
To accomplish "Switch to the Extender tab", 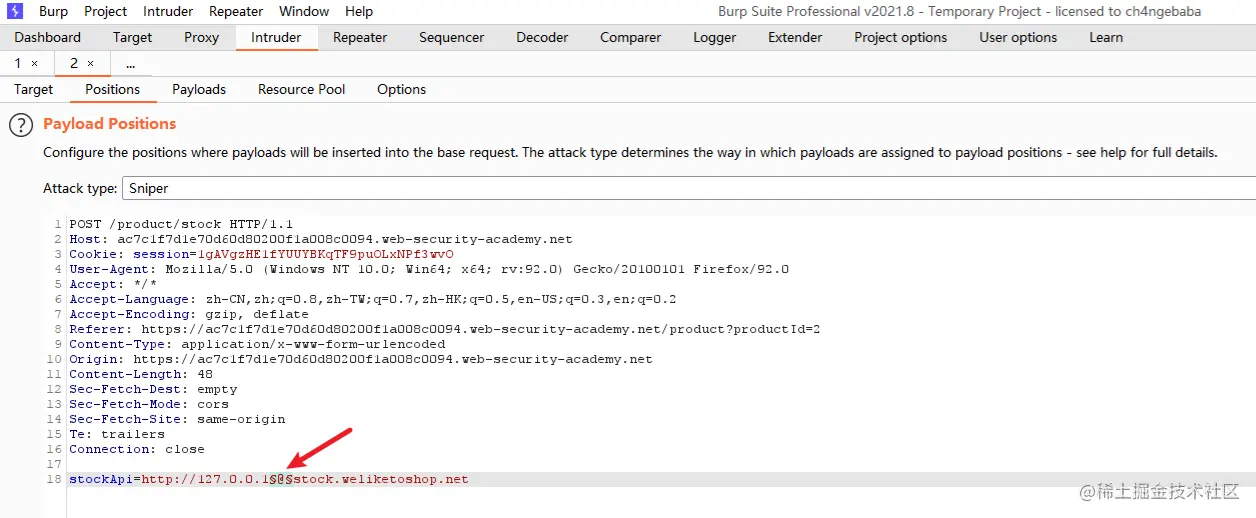I will coord(795,37).
